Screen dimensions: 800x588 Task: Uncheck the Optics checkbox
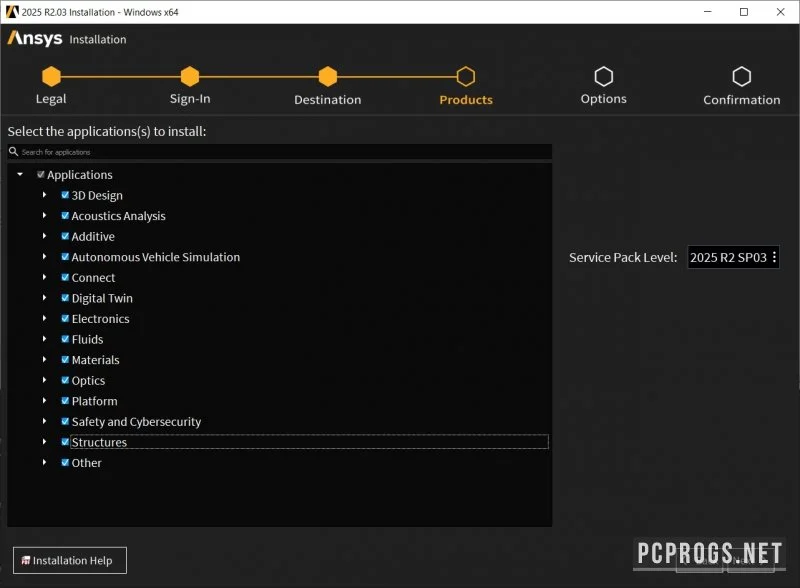point(65,380)
